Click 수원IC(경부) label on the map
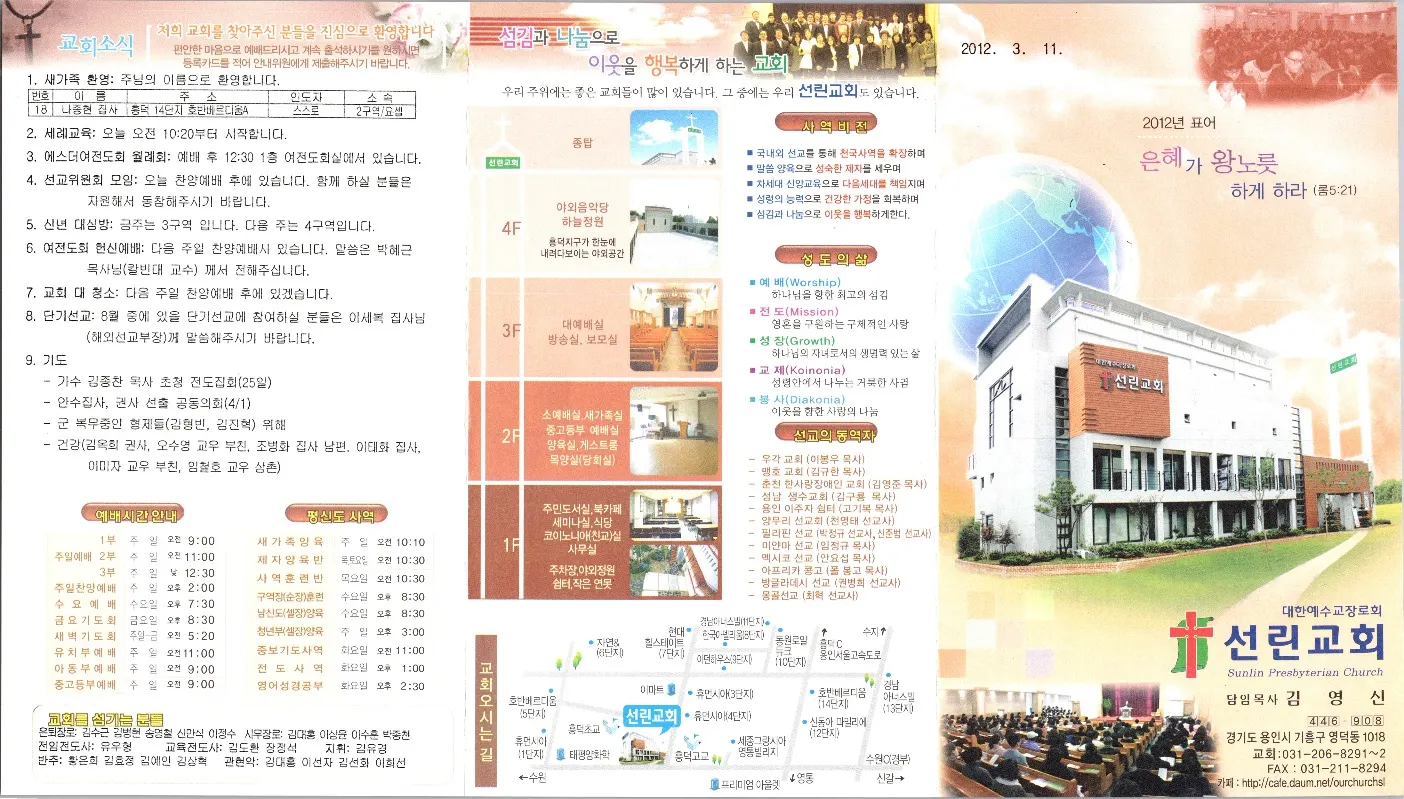Image resolution: width=1404 pixels, height=799 pixels. (x=887, y=760)
